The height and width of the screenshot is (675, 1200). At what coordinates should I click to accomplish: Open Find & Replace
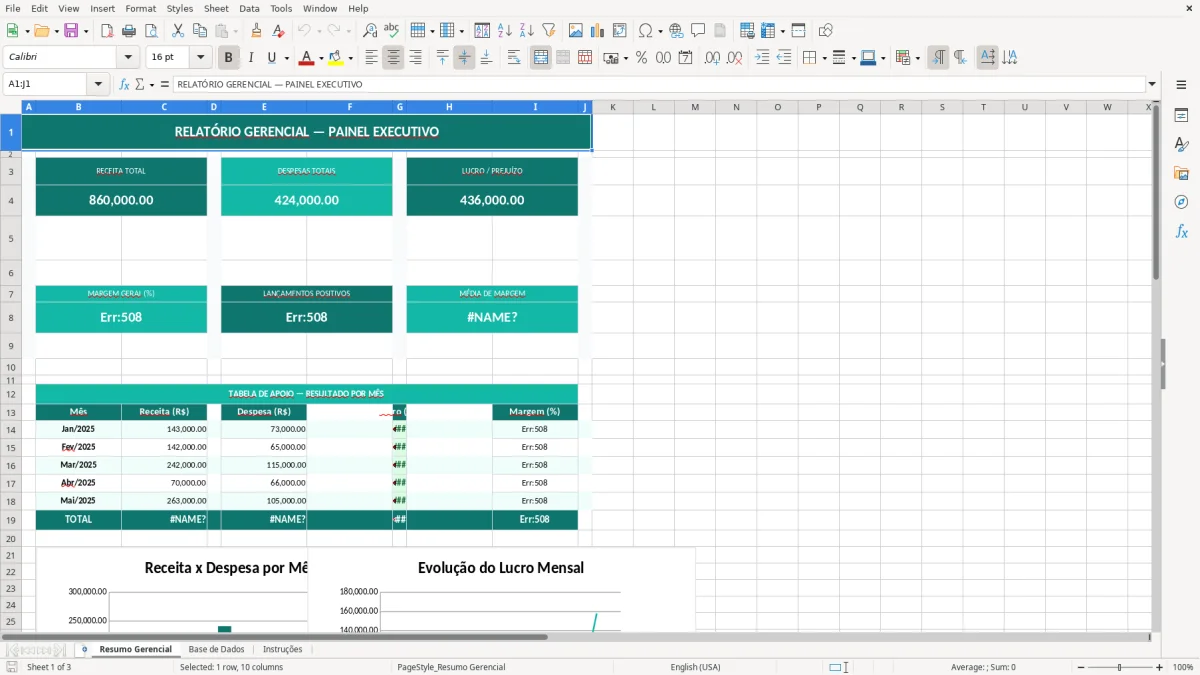coord(370,31)
